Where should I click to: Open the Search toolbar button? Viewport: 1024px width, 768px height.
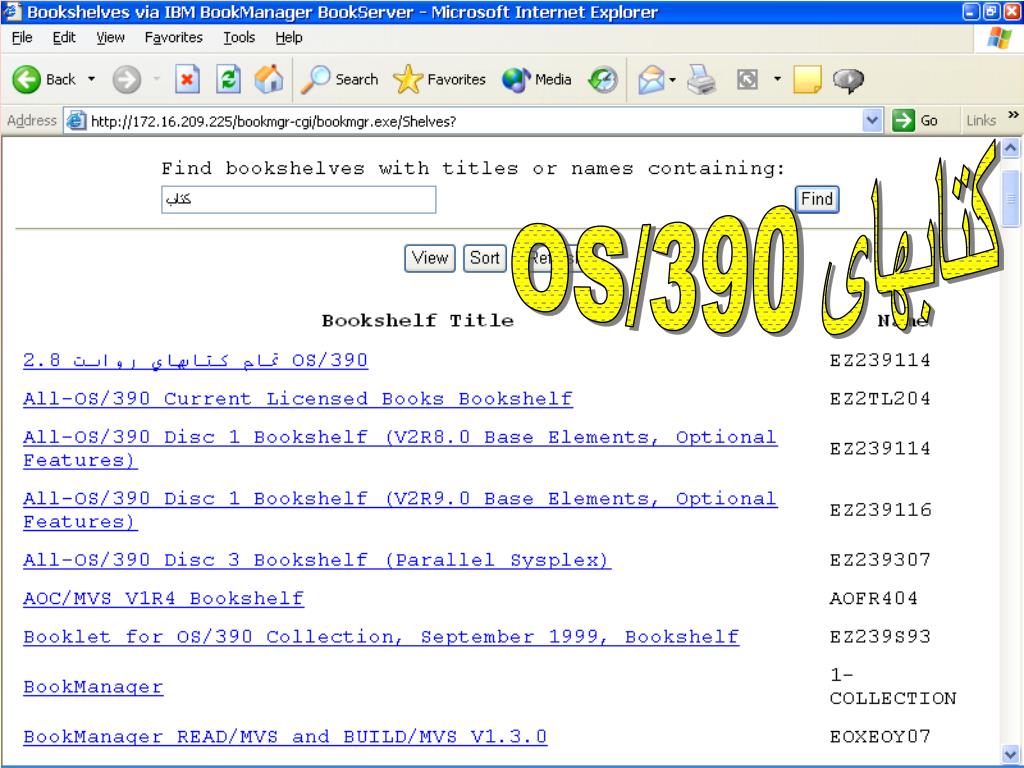coord(340,80)
